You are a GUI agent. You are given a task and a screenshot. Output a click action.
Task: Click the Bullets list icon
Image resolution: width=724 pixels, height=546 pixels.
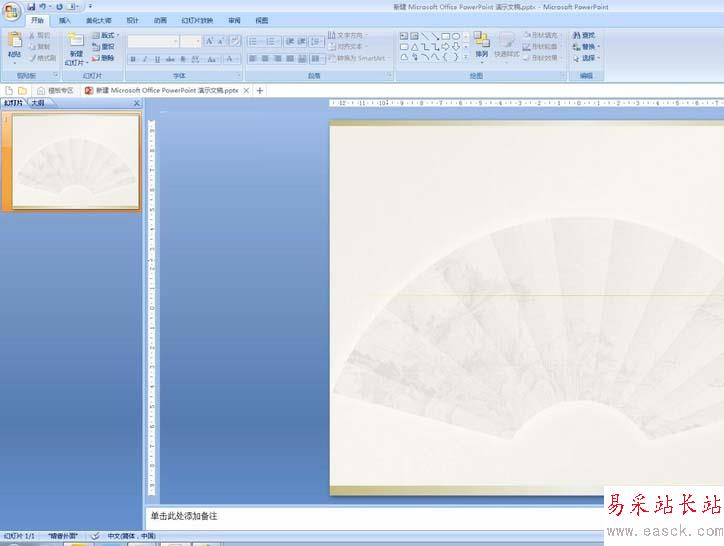(x=255, y=42)
